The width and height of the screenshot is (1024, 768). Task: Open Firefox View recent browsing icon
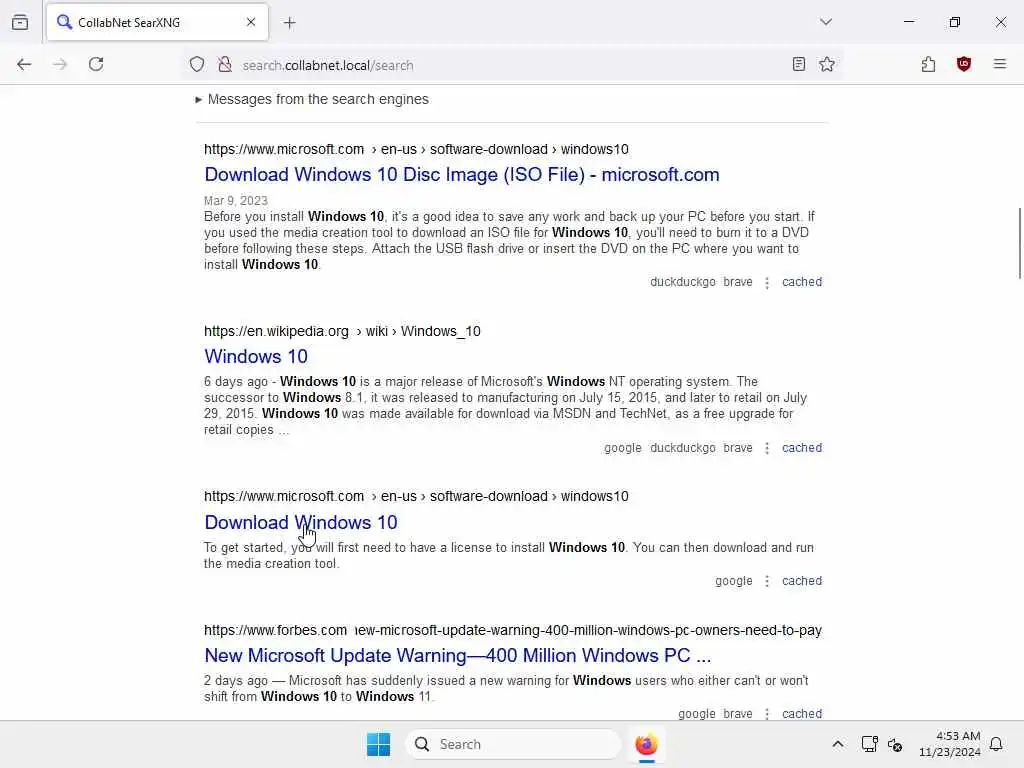20,22
